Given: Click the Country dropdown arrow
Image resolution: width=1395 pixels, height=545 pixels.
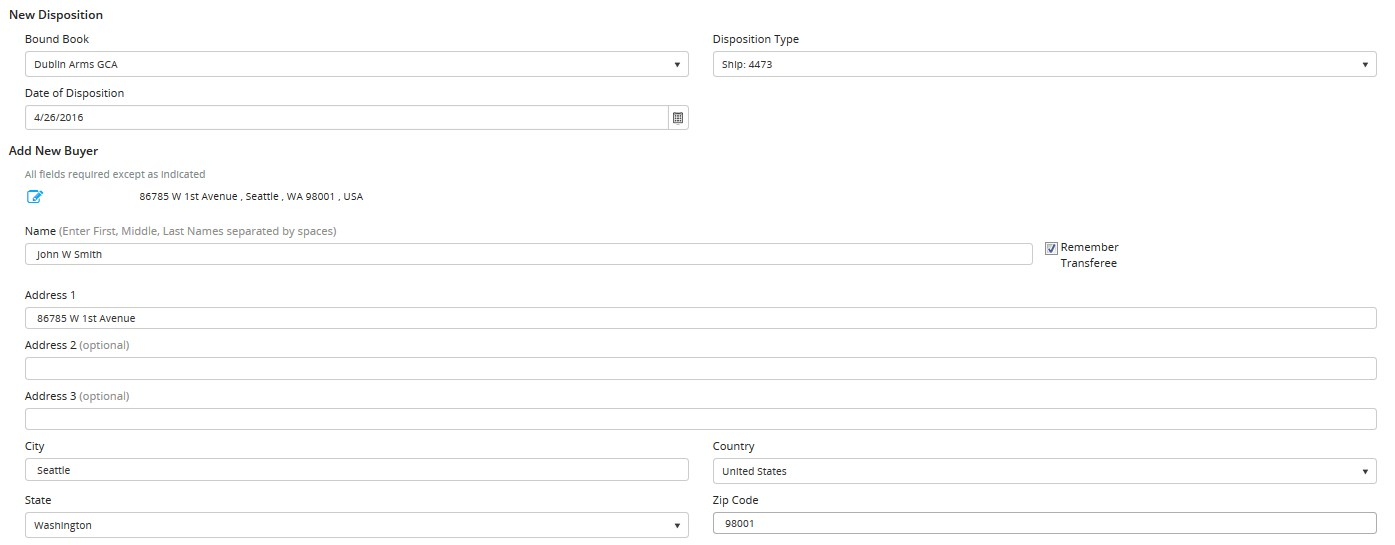Looking at the screenshot, I should coord(1365,472).
